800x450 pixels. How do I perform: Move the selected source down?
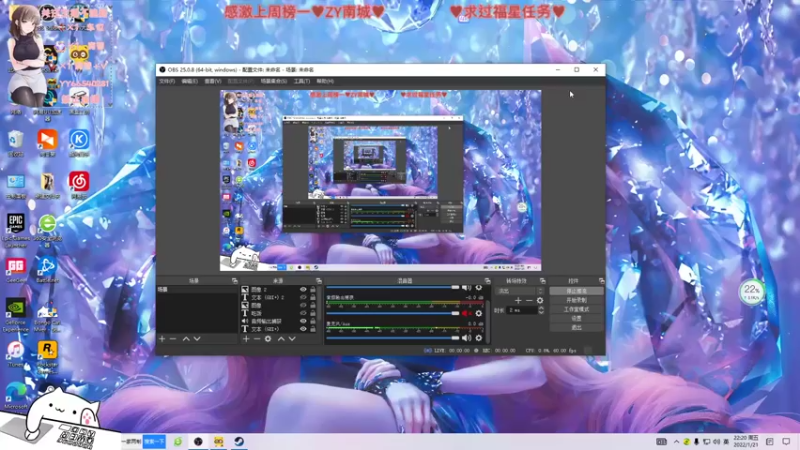click(x=292, y=339)
